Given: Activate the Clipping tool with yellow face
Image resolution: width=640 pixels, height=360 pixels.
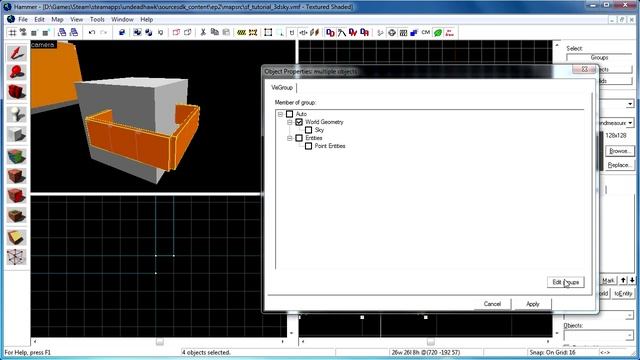Looking at the screenshot, I should (16, 237).
